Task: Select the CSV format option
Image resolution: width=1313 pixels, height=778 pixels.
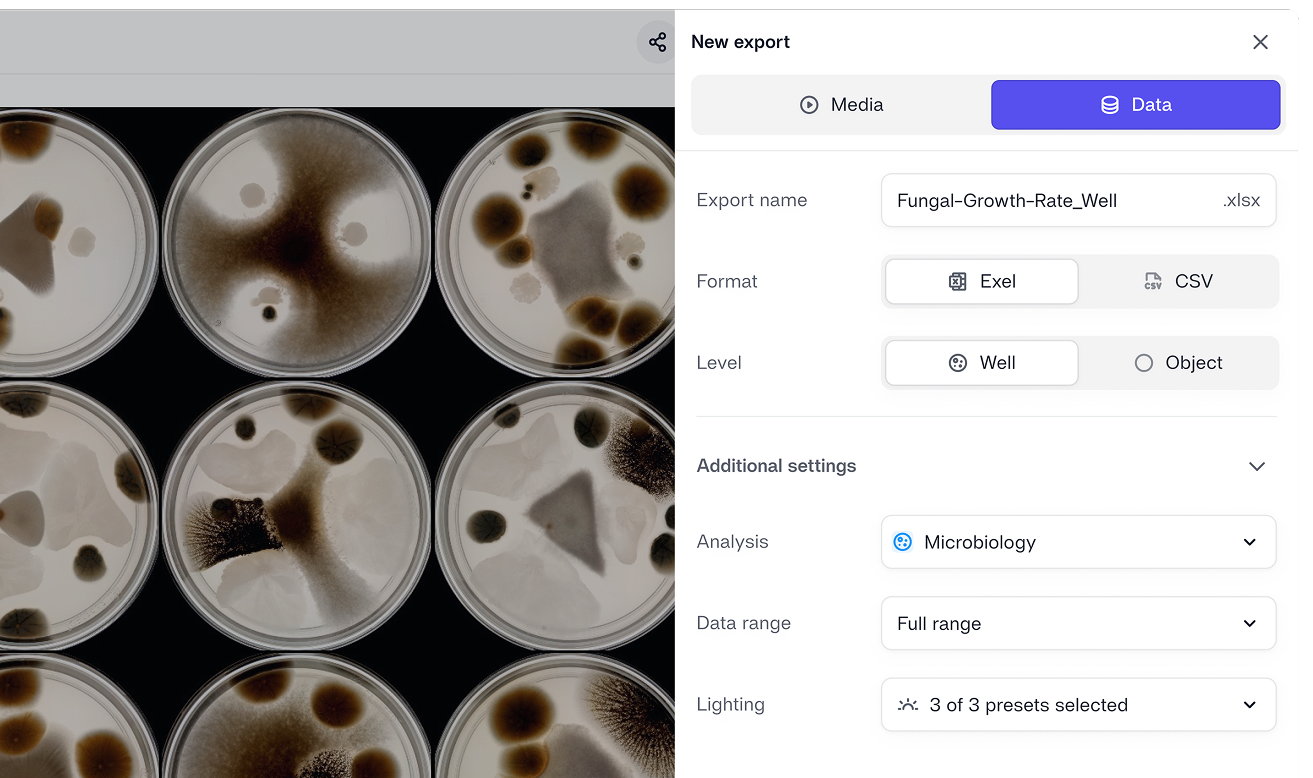Action: pyautogui.click(x=1178, y=282)
